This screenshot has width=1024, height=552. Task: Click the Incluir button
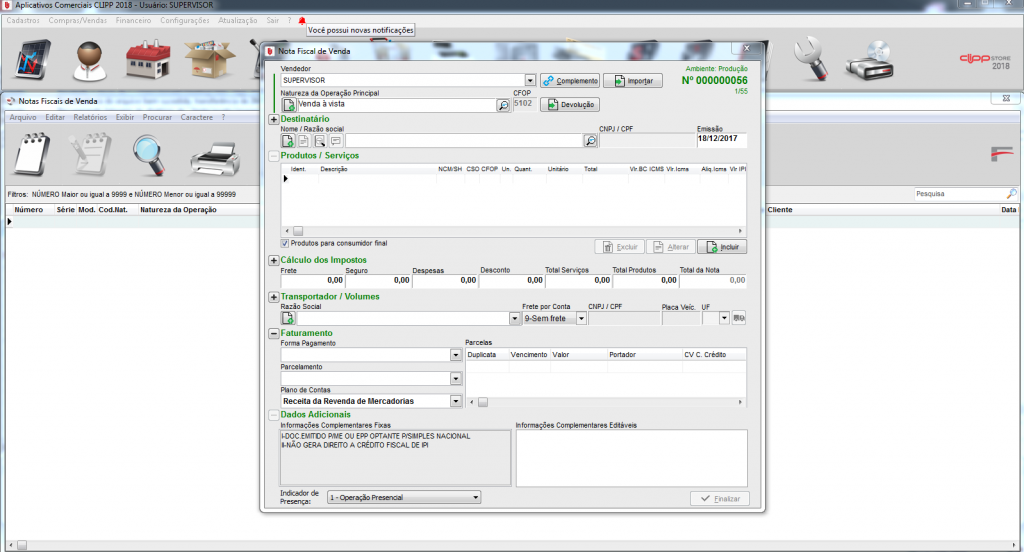pos(722,246)
